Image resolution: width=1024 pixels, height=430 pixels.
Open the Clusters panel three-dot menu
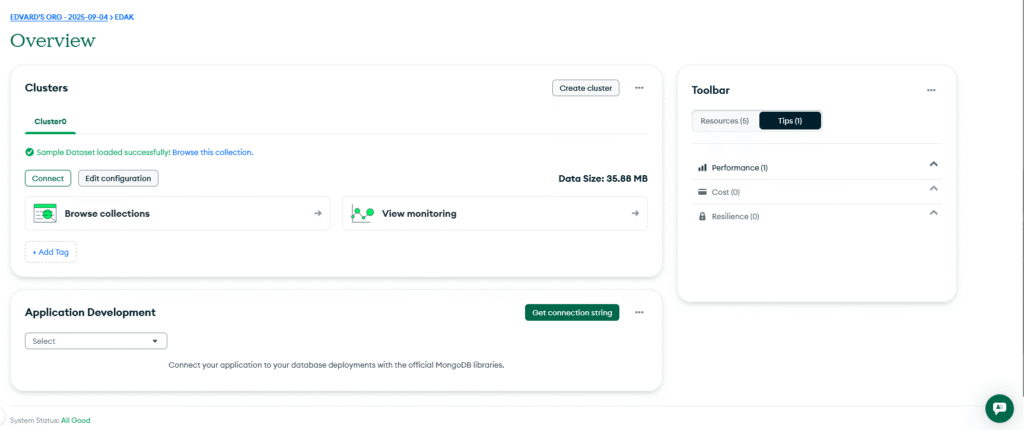click(639, 88)
